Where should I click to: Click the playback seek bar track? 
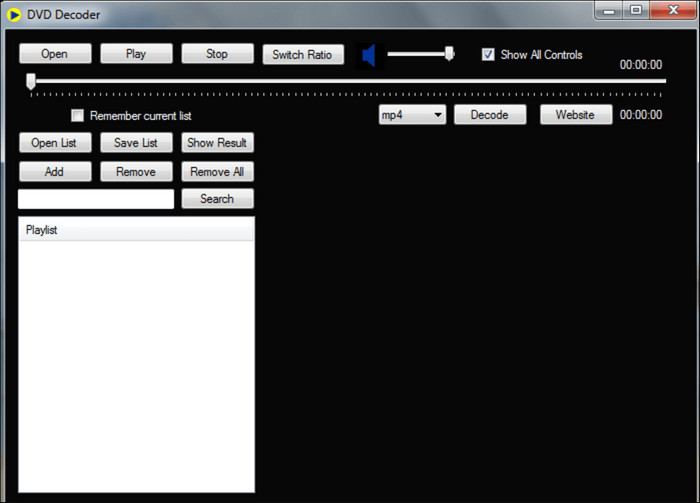point(348,81)
